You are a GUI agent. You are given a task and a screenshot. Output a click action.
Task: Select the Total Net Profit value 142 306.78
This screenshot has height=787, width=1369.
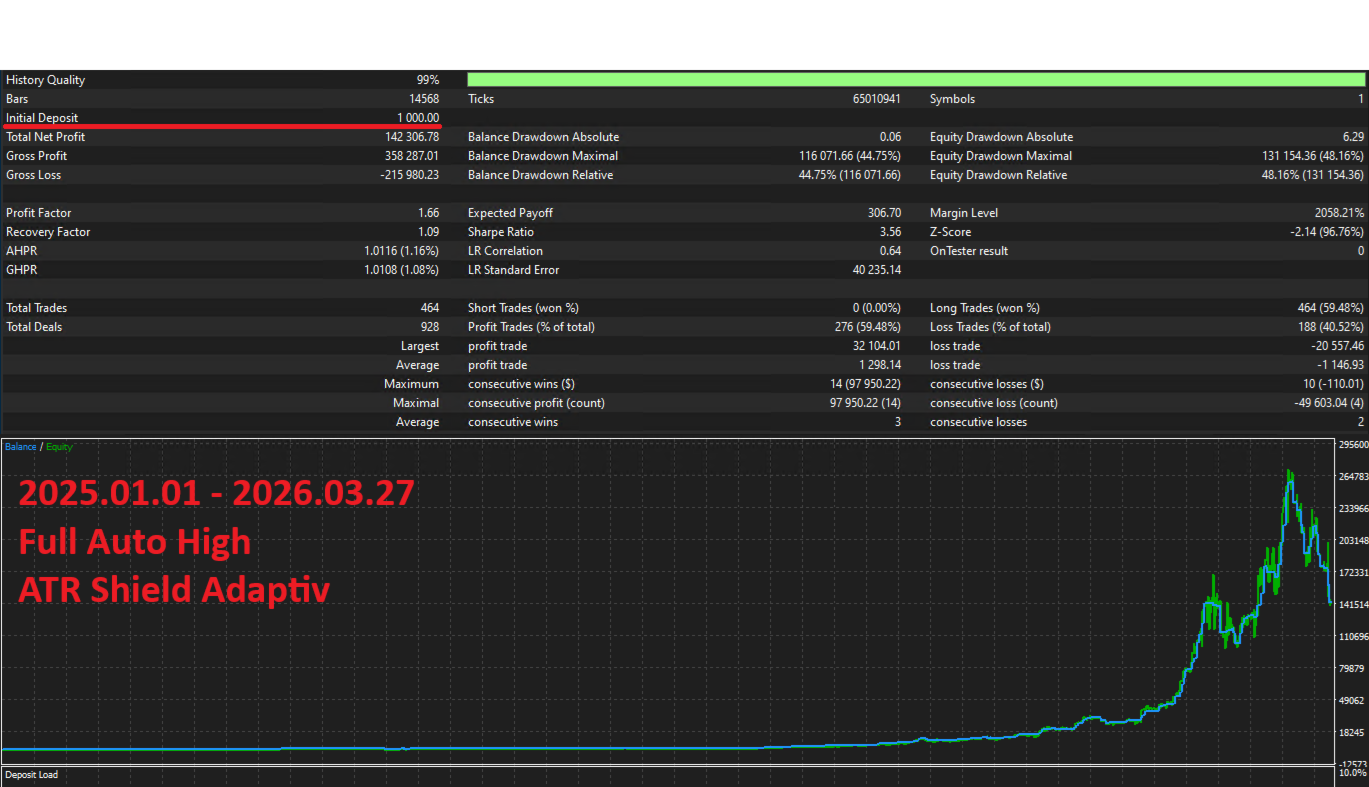point(412,137)
